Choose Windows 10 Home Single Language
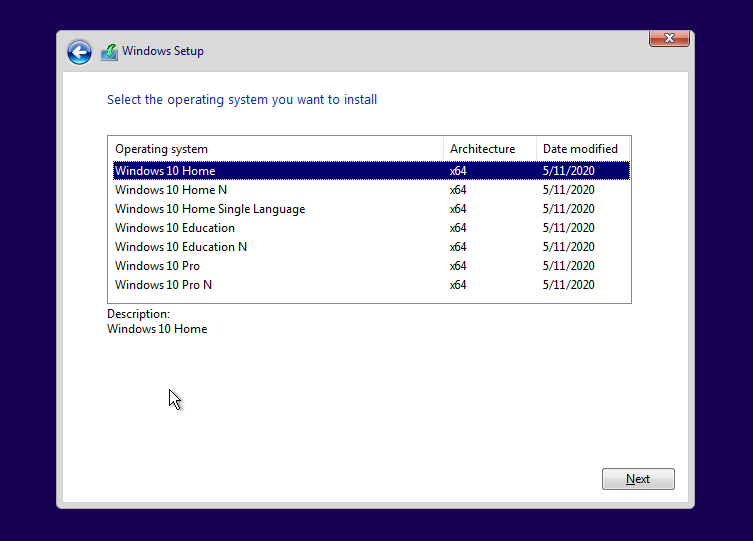Screen dimensions: 753x541 (x=210, y=209)
